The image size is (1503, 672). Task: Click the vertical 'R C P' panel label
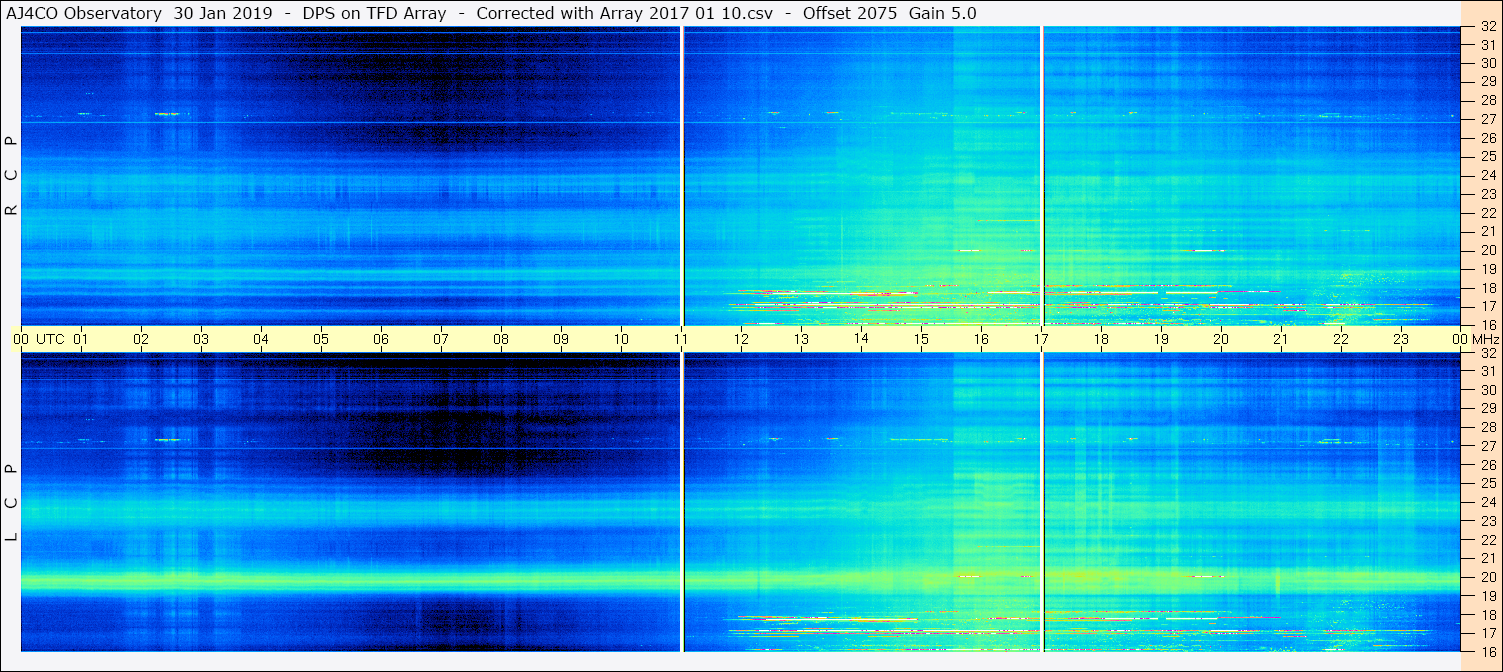[11, 176]
